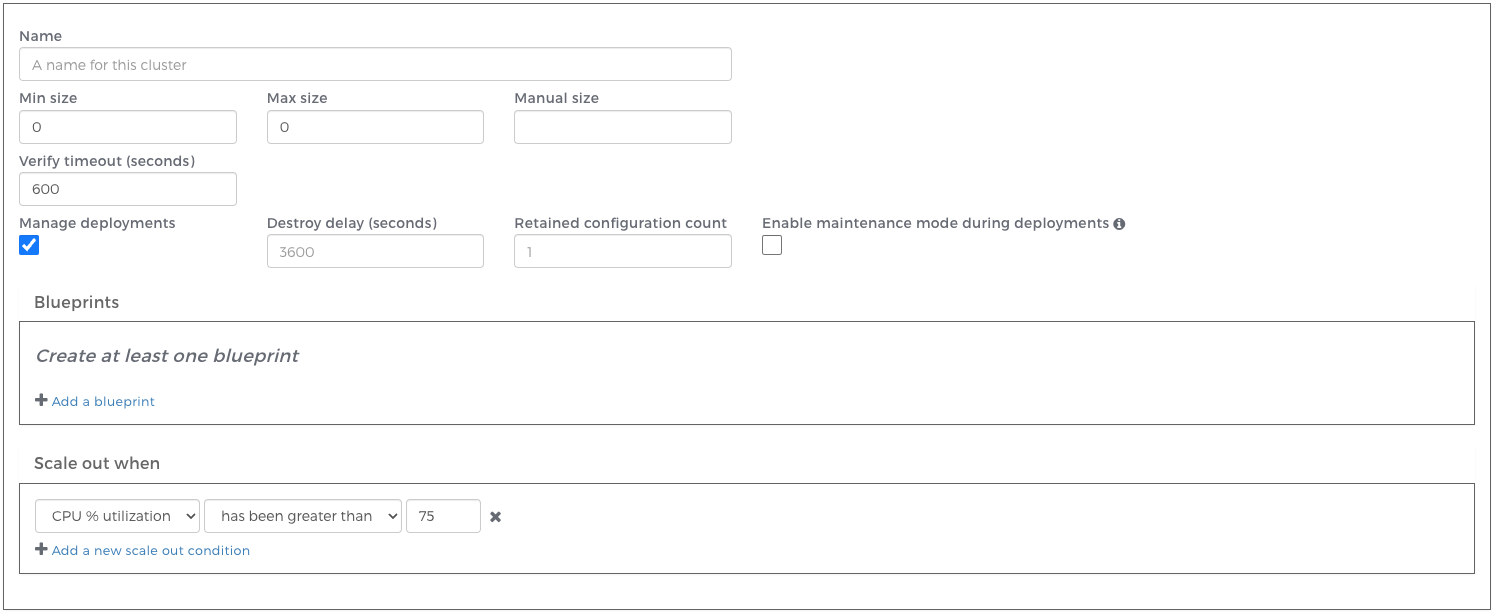This screenshot has height=613, width=1494.
Task: Click the empty Manual size field
Action: point(622,127)
